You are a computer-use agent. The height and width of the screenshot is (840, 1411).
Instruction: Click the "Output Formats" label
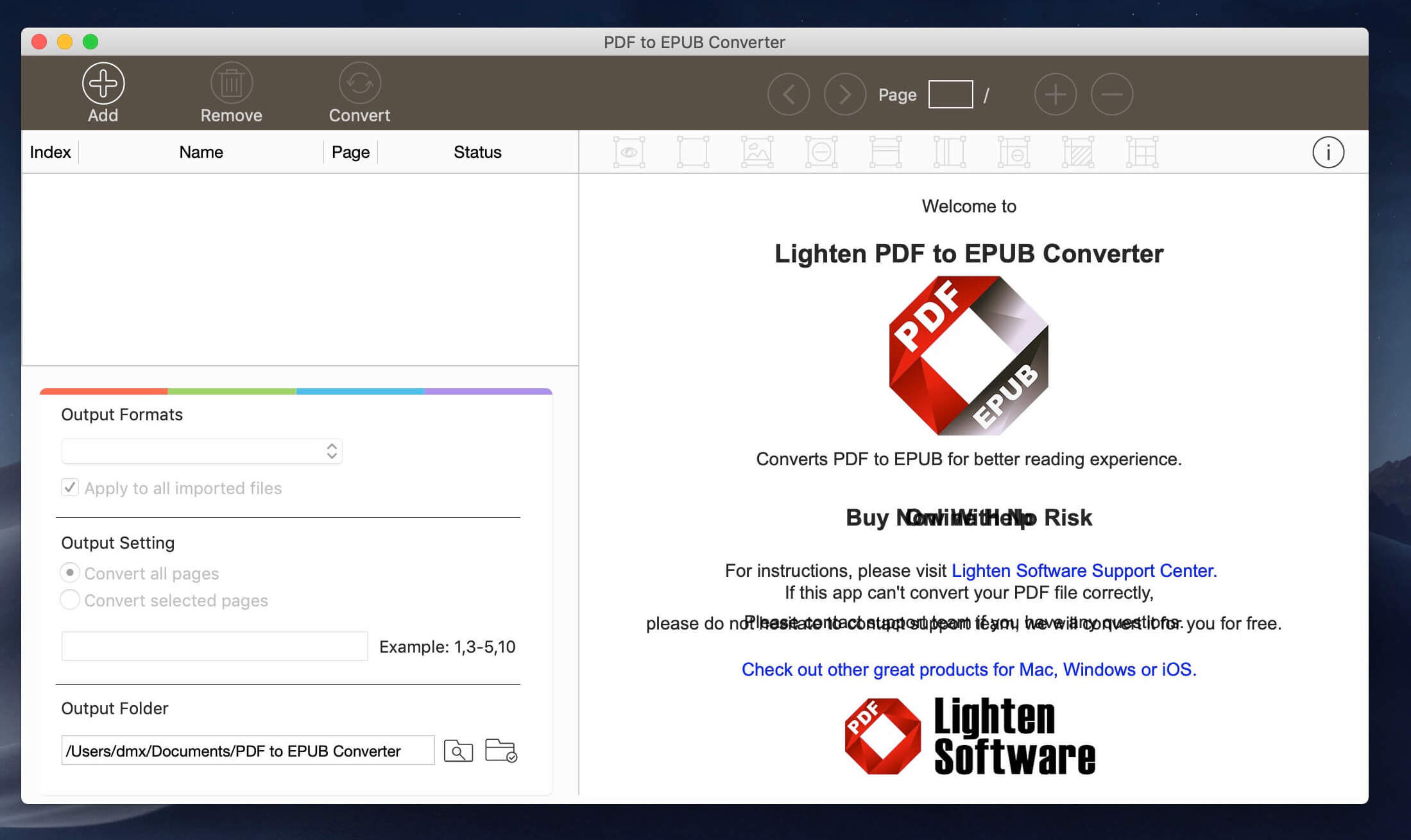click(x=122, y=415)
